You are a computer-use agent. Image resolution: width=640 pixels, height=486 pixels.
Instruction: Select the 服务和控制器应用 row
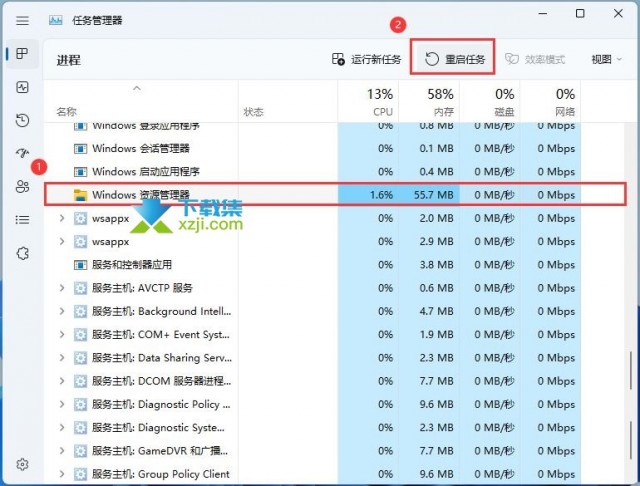coord(335,265)
